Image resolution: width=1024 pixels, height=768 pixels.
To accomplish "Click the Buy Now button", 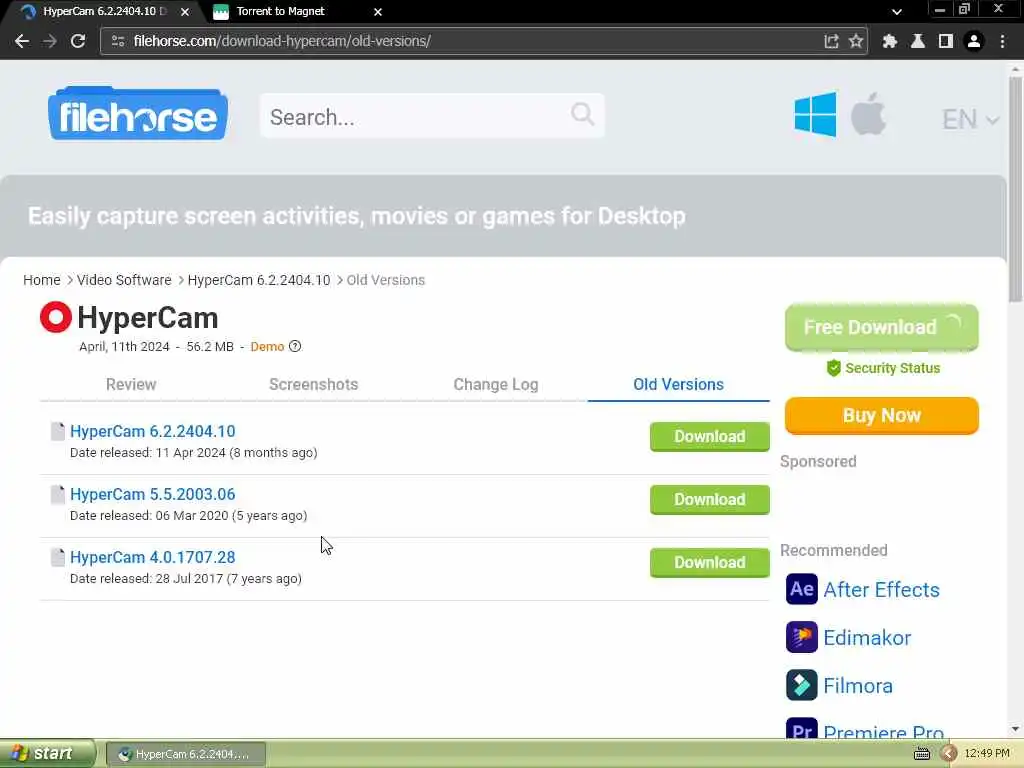I will pos(882,415).
